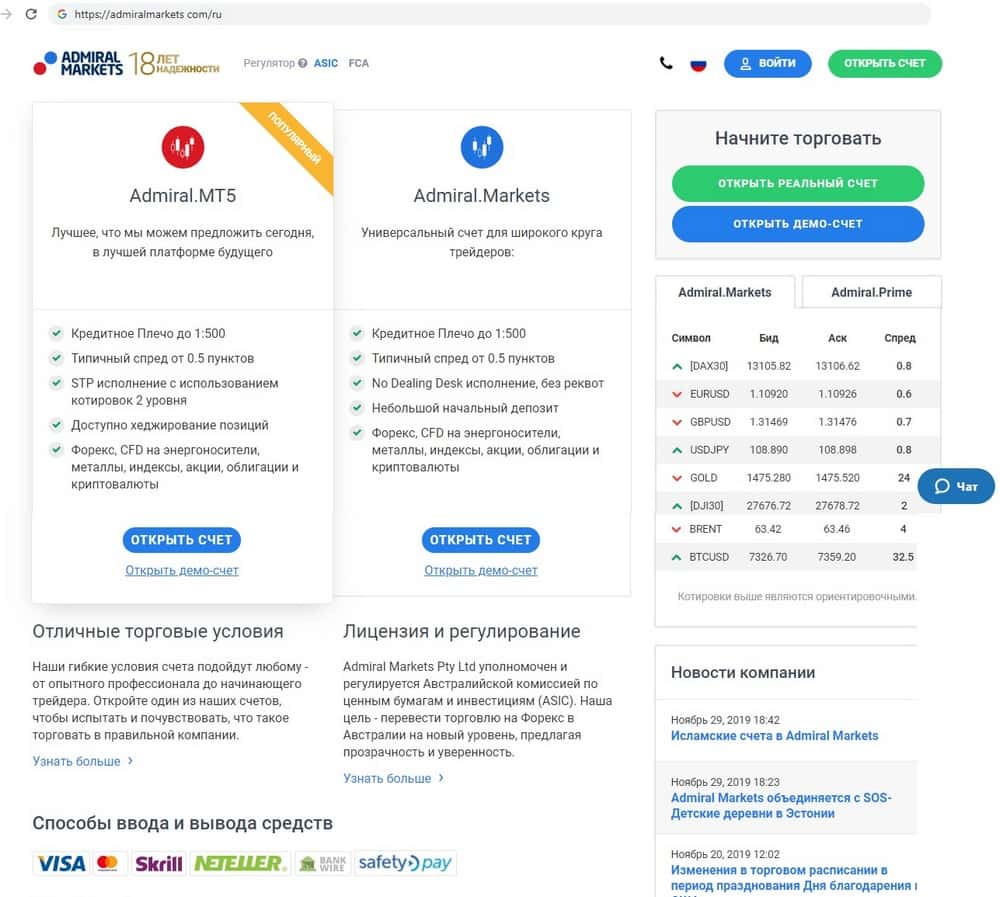Click the Популярный ribbon on MT5 card
The width and height of the screenshot is (1000, 897).
[294, 140]
